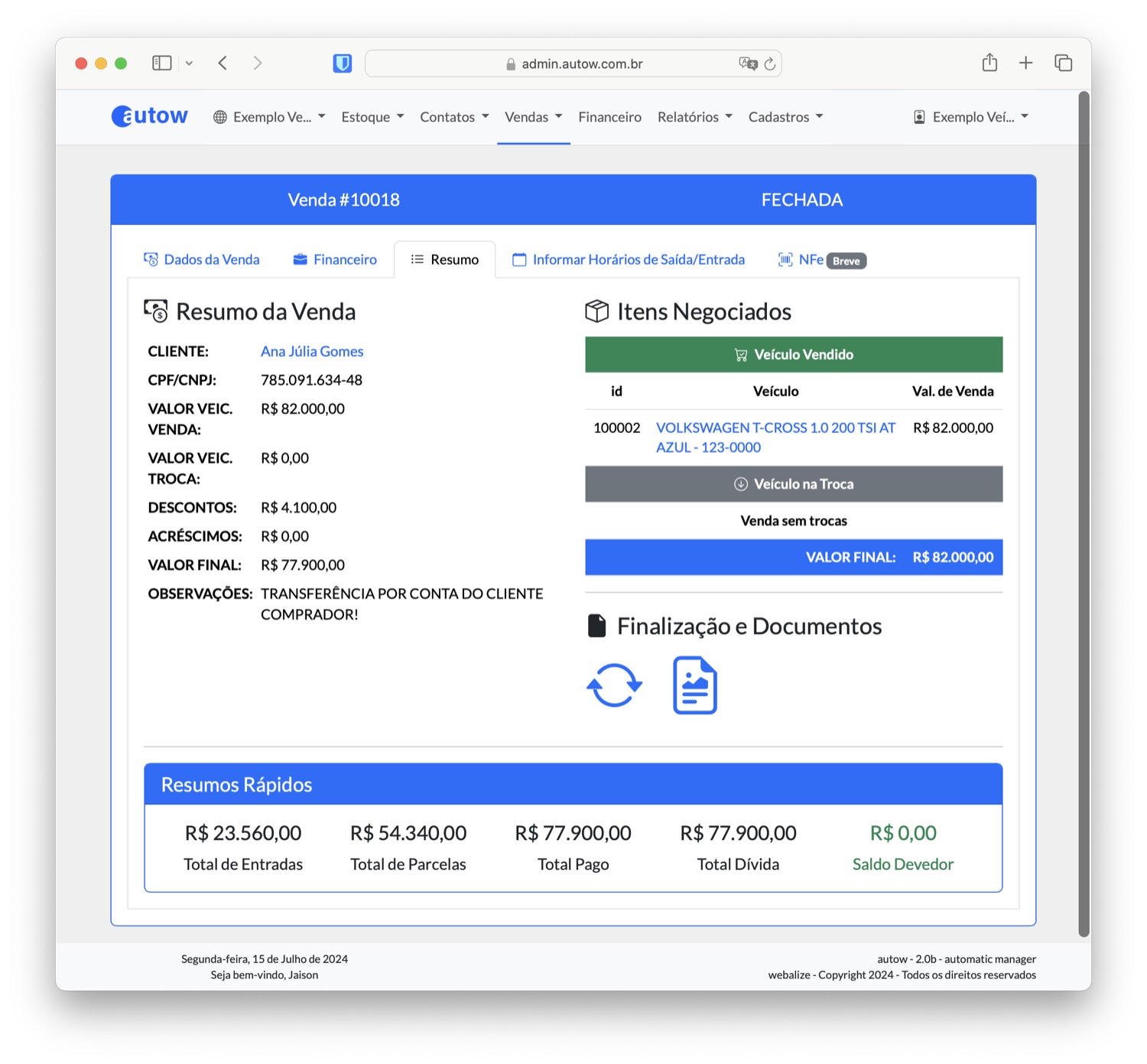1147x1064 pixels.
Task: Click the Saldo Devedor R$ 0,00 value
Action: pos(903,833)
